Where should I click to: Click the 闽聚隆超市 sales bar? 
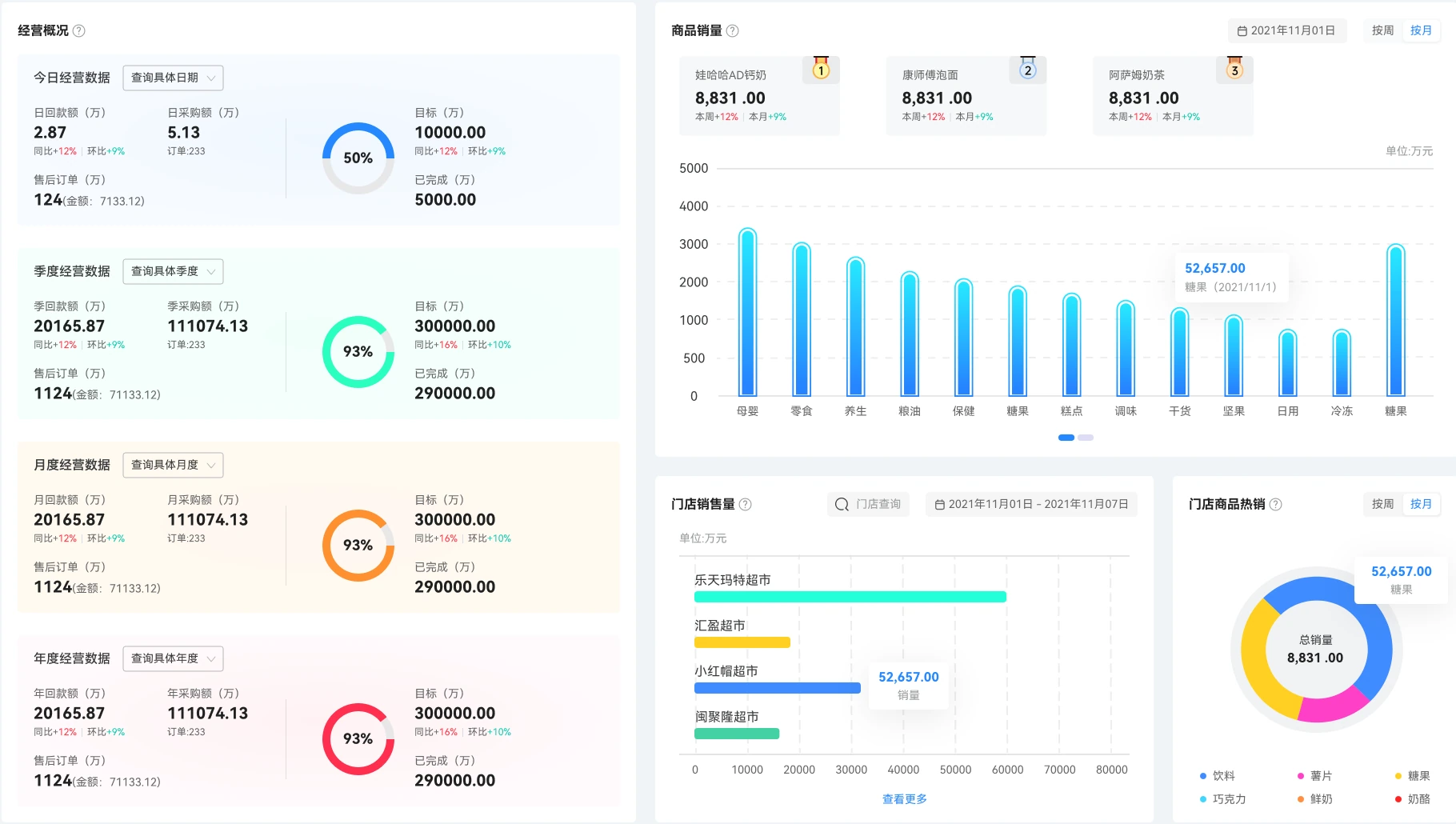(x=737, y=734)
